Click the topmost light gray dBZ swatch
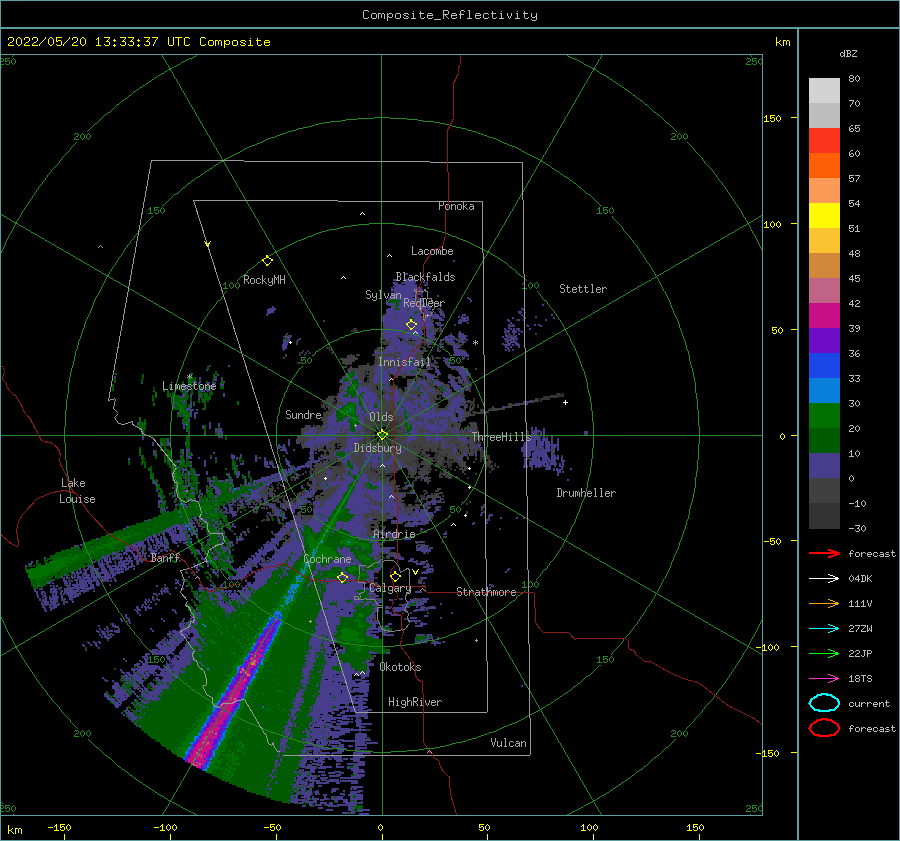 click(824, 90)
